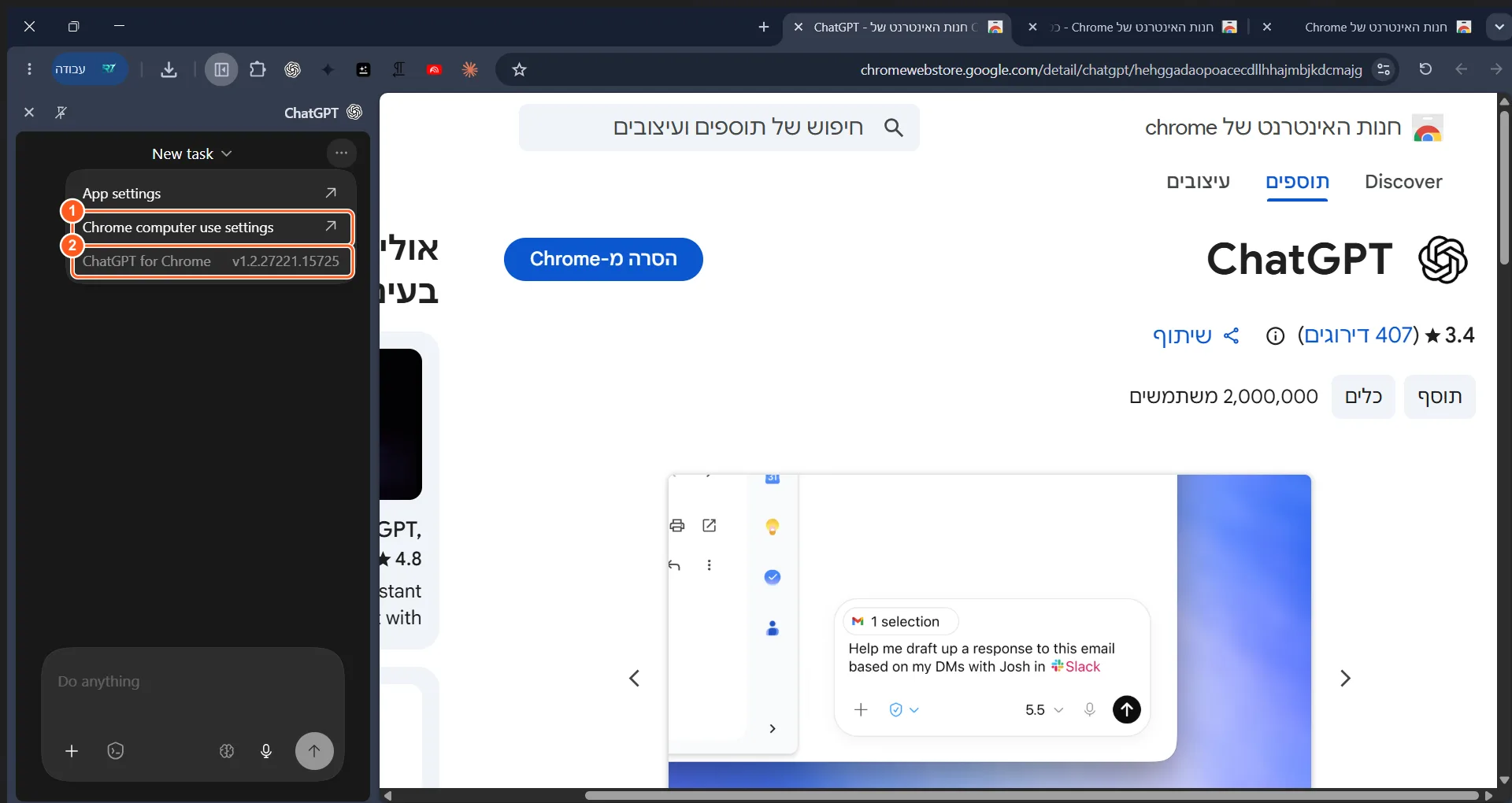Click the שיתוף share link
This screenshot has width=1512, height=803.
click(1195, 335)
